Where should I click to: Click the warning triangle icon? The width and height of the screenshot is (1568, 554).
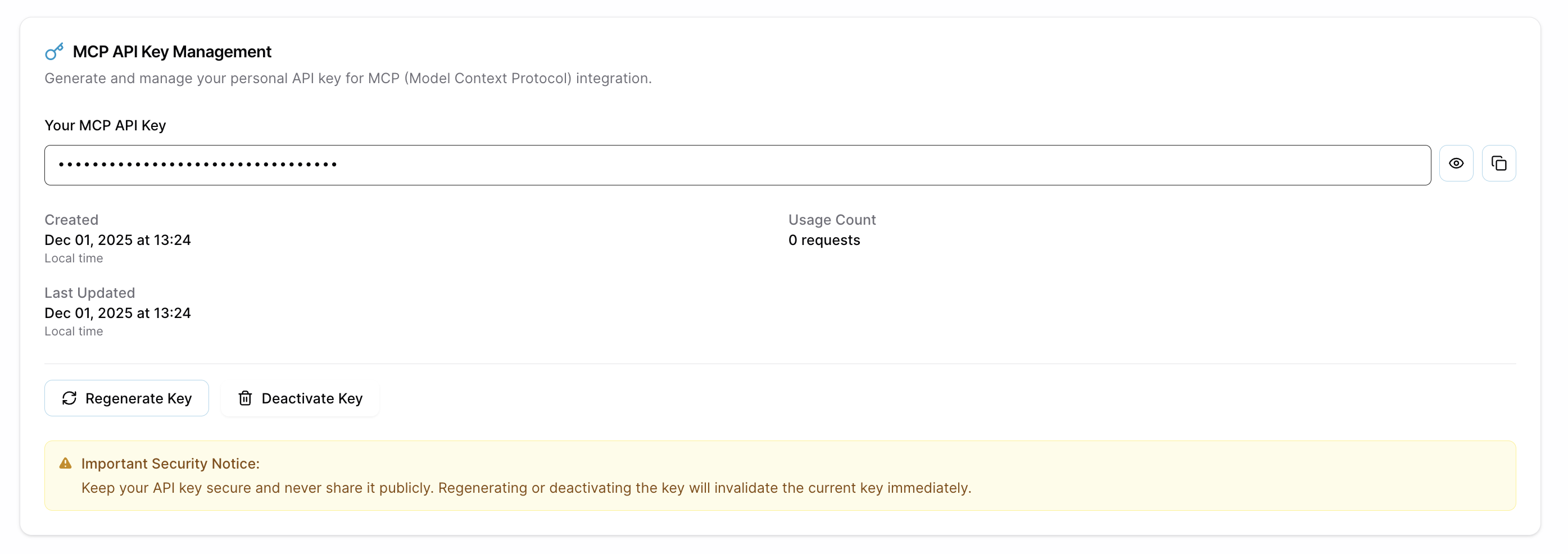[x=66, y=464]
